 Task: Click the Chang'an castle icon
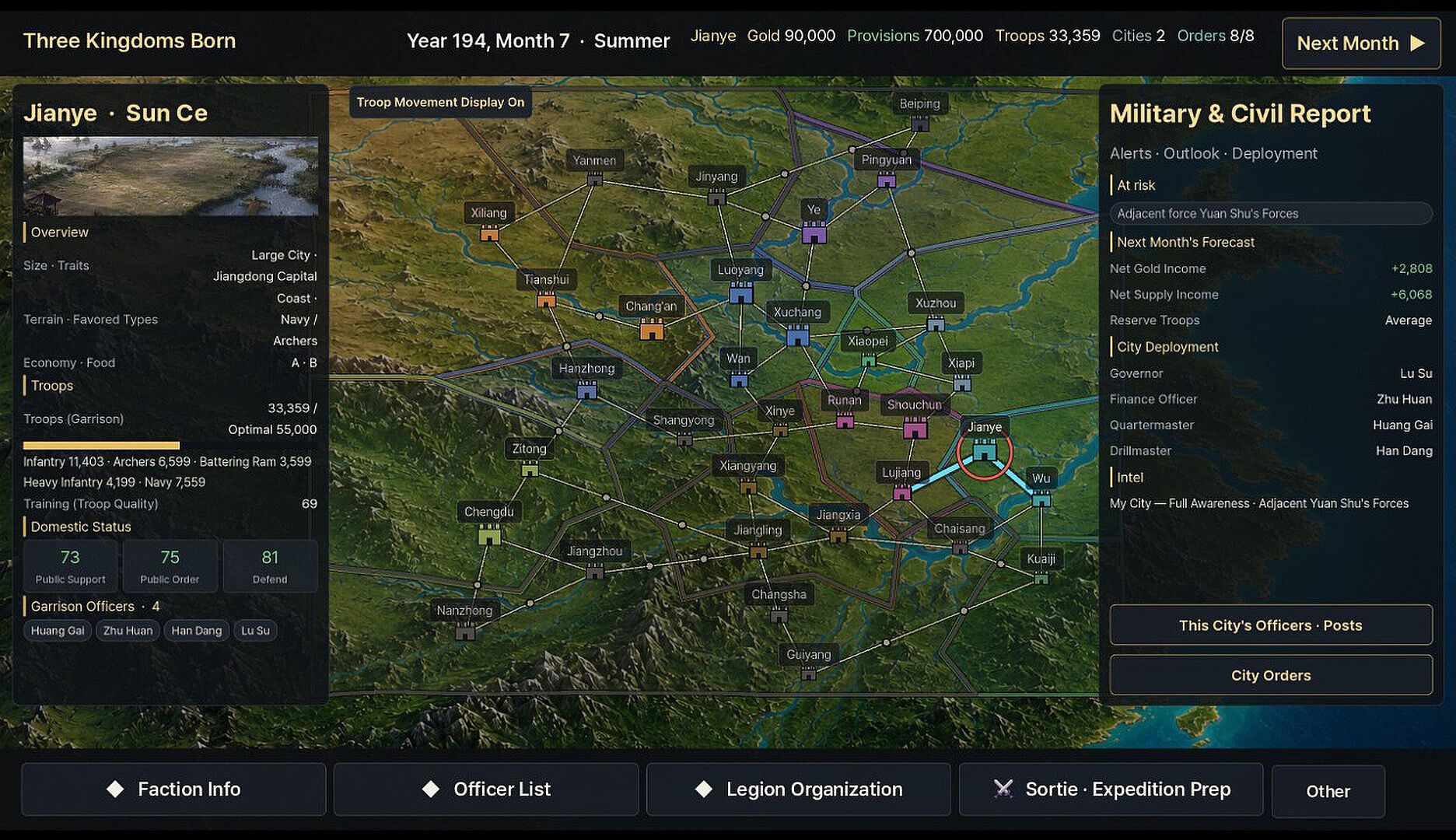click(651, 330)
